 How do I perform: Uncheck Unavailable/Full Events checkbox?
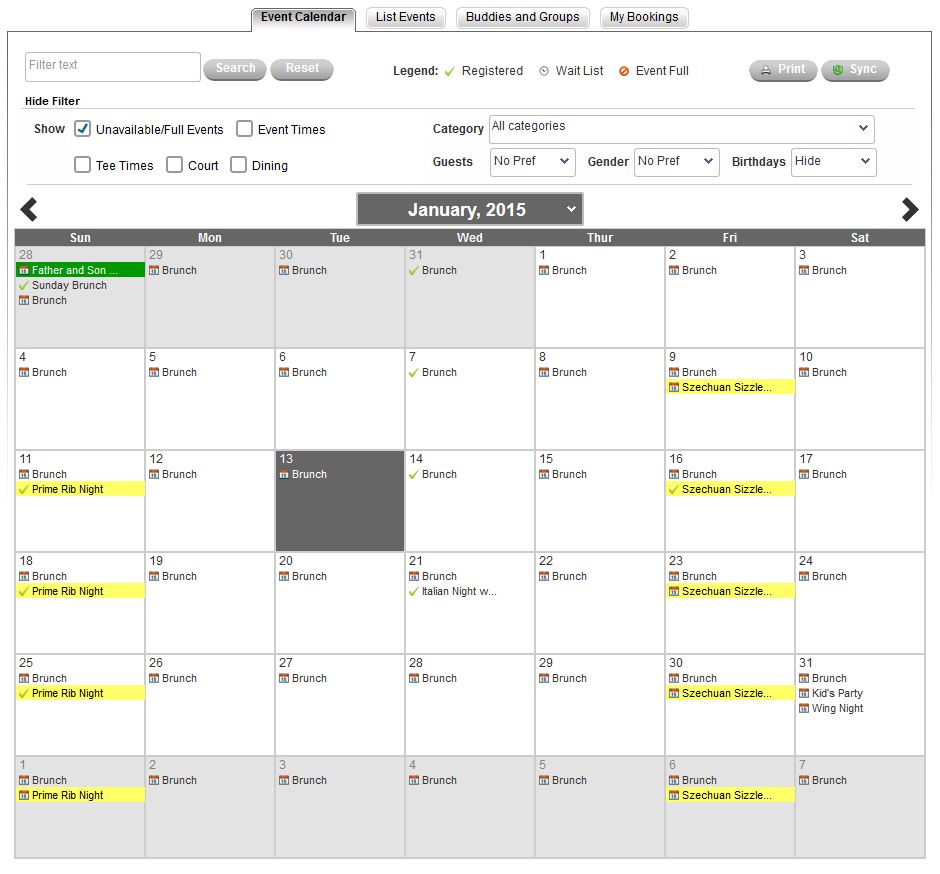click(x=83, y=129)
